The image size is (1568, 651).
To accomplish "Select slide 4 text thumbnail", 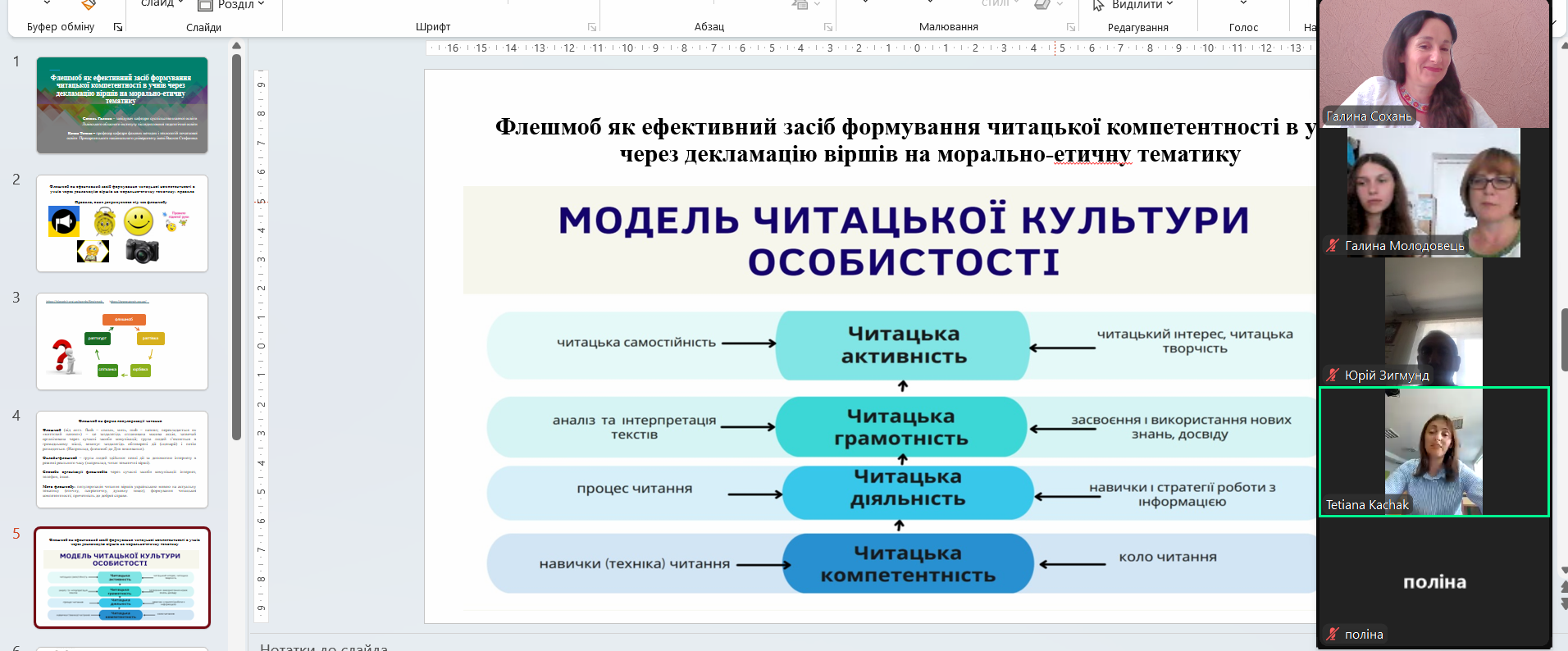I will pyautogui.click(x=122, y=459).
